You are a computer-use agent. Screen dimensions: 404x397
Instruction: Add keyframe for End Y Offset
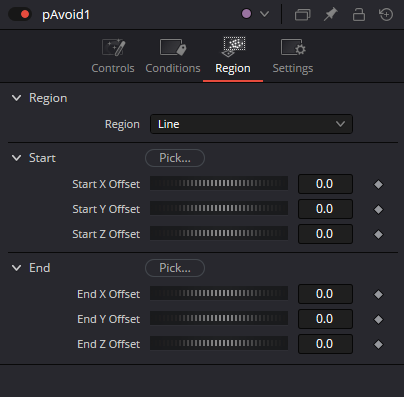[378, 319]
